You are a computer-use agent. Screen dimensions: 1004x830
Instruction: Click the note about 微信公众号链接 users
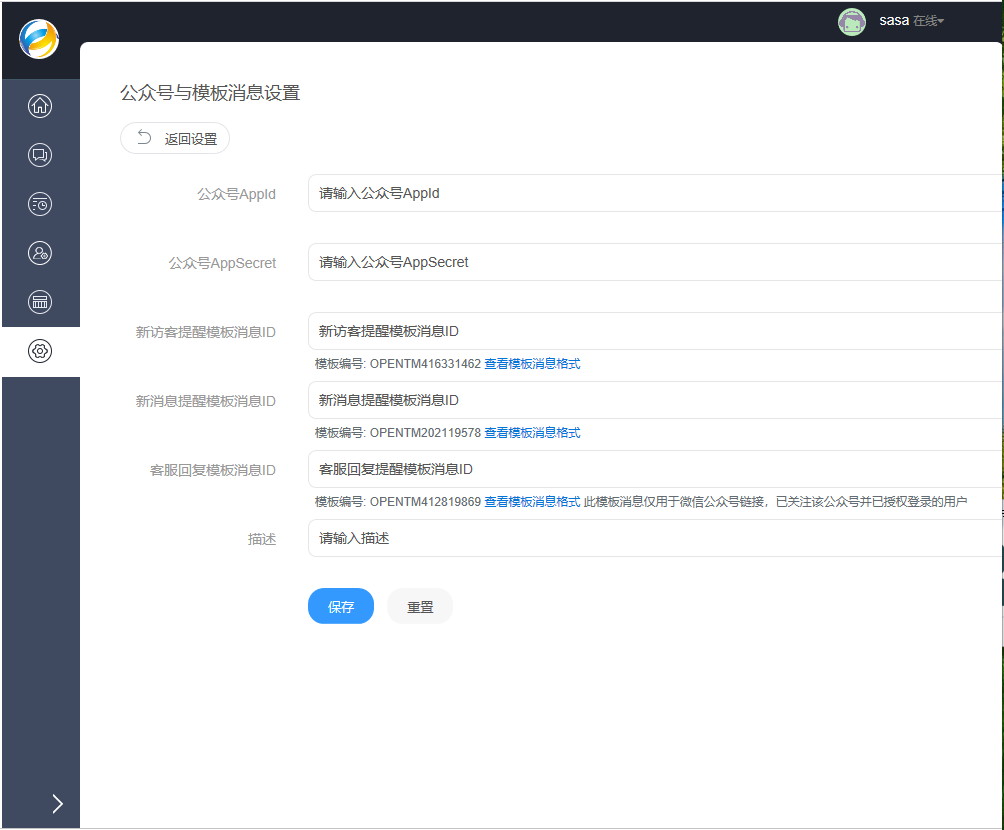click(x=775, y=502)
